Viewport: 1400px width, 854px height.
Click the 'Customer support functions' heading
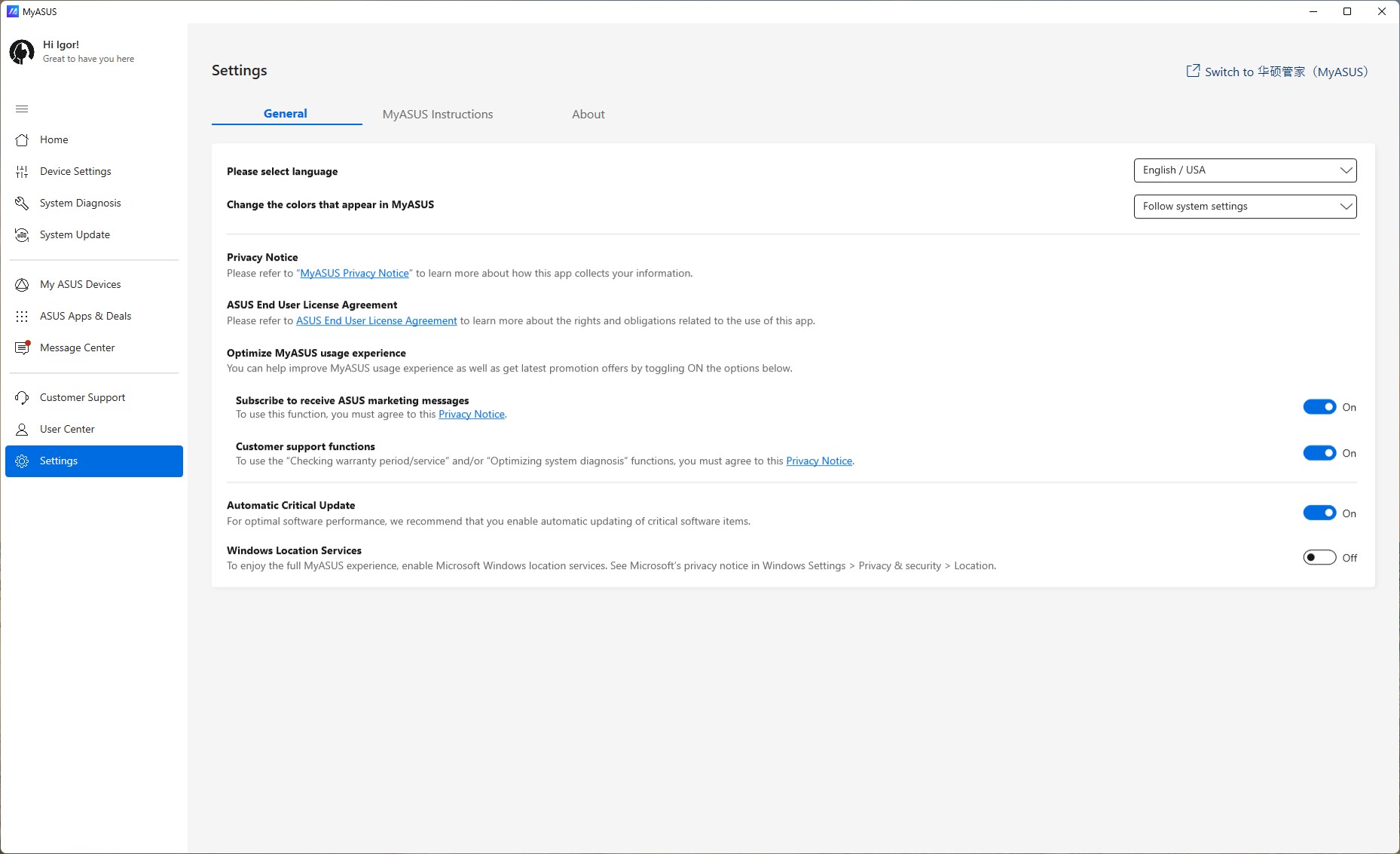click(305, 446)
